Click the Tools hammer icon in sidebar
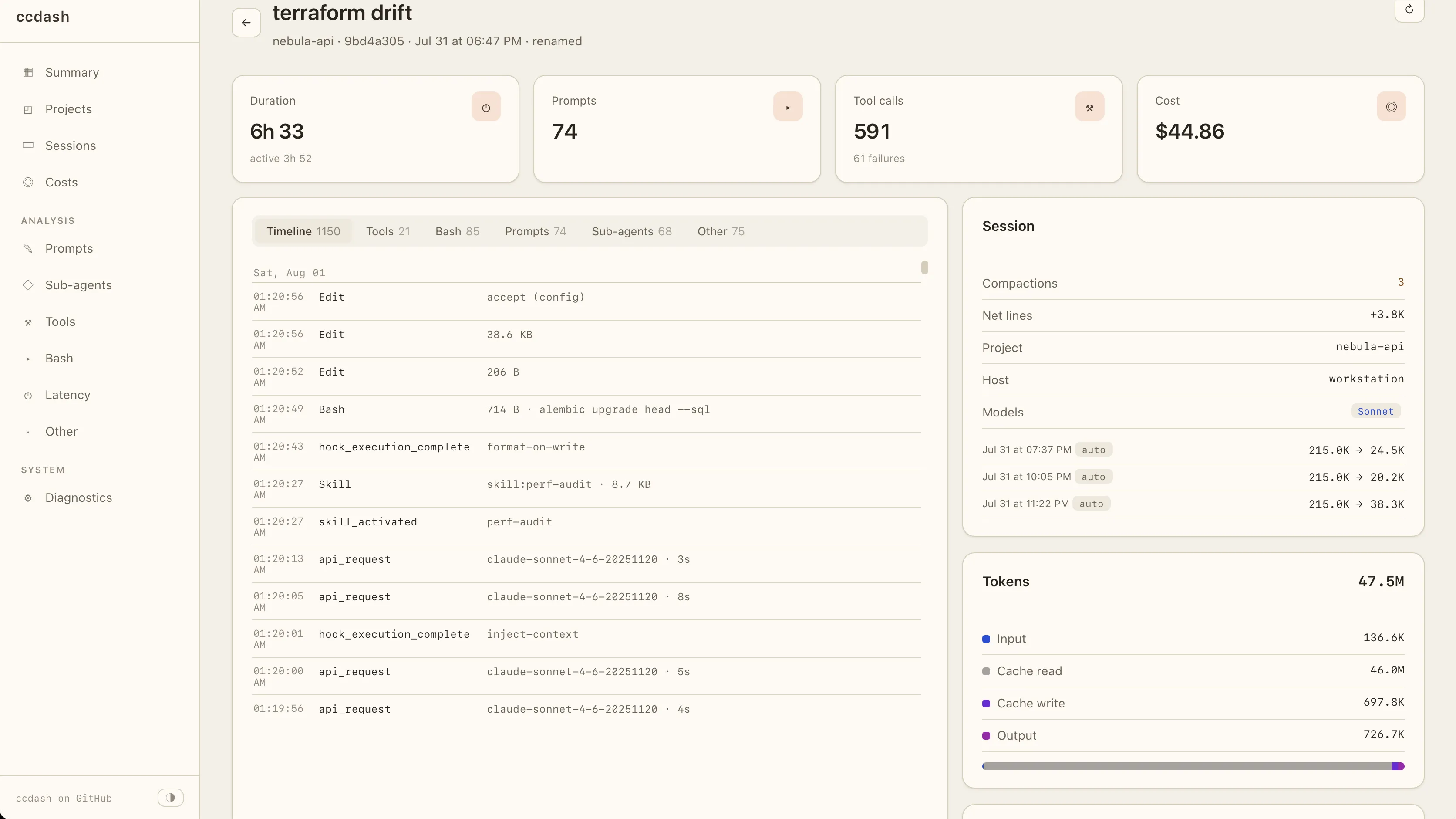 tap(28, 322)
